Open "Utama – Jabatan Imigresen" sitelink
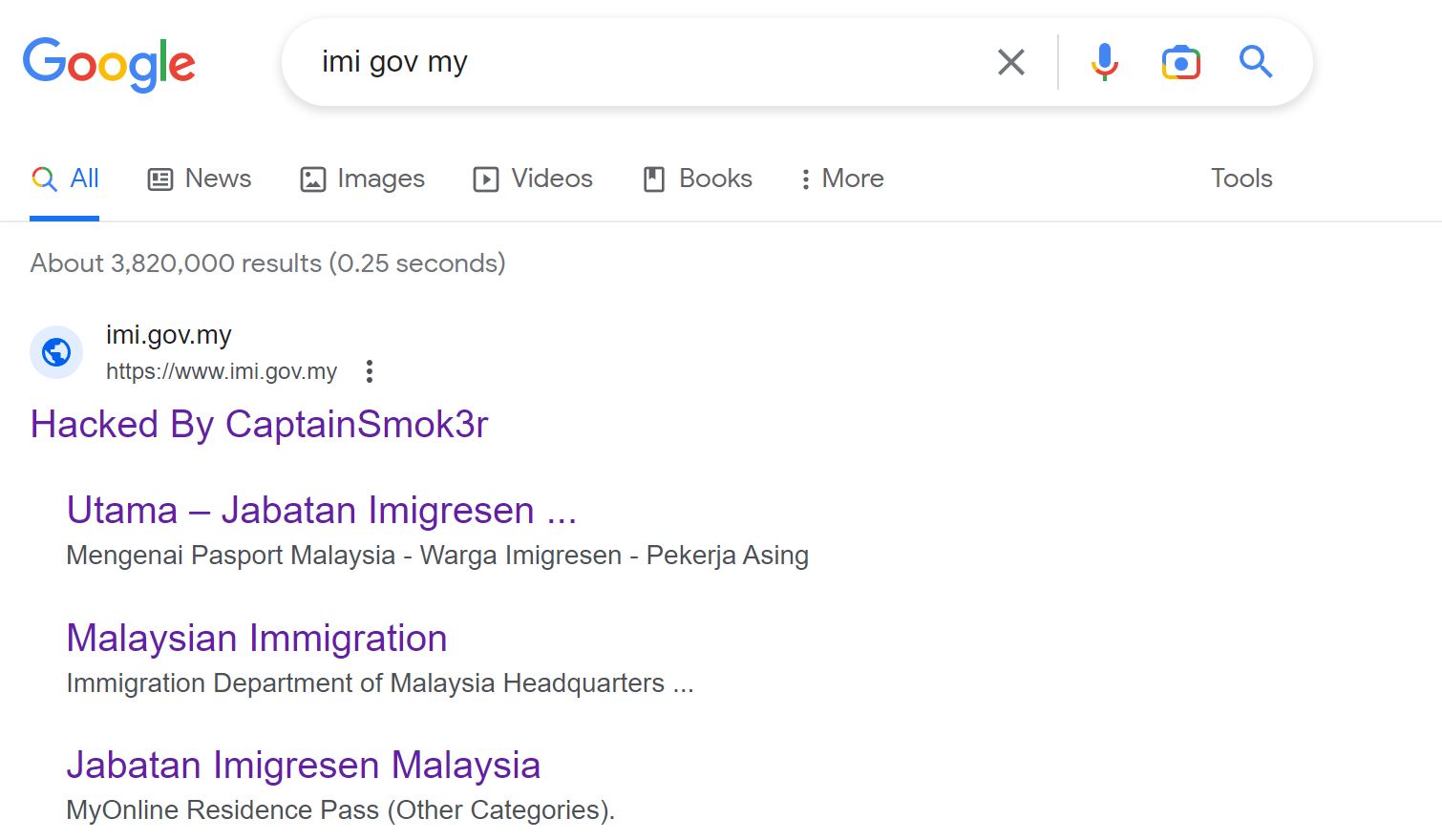Viewport: 1442px width, 840px height. 321,511
